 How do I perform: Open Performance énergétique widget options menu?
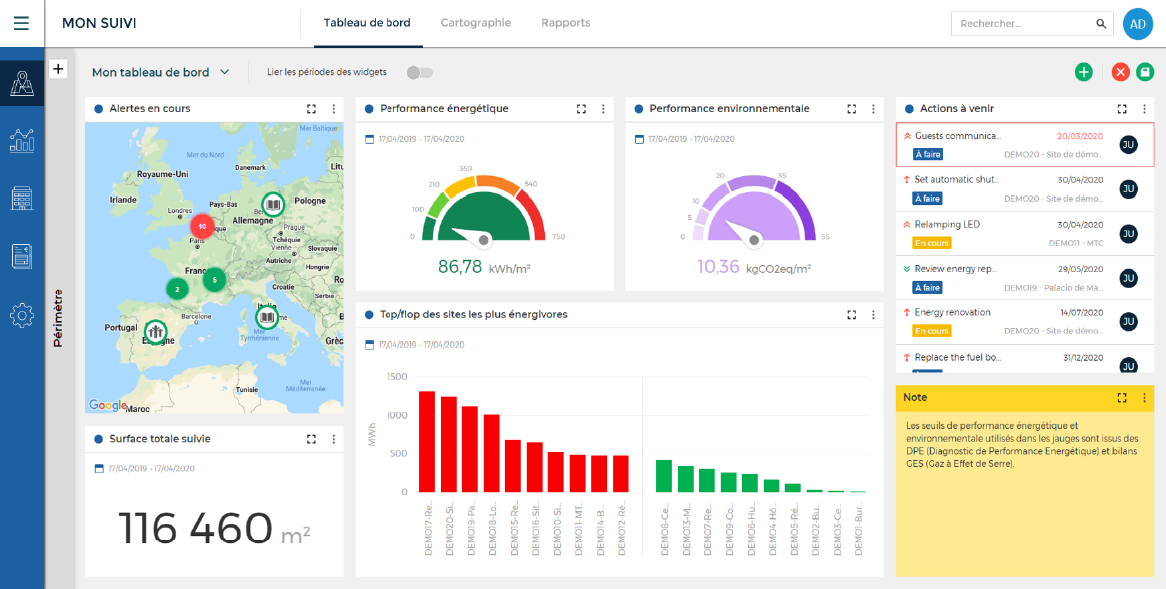[x=603, y=109]
